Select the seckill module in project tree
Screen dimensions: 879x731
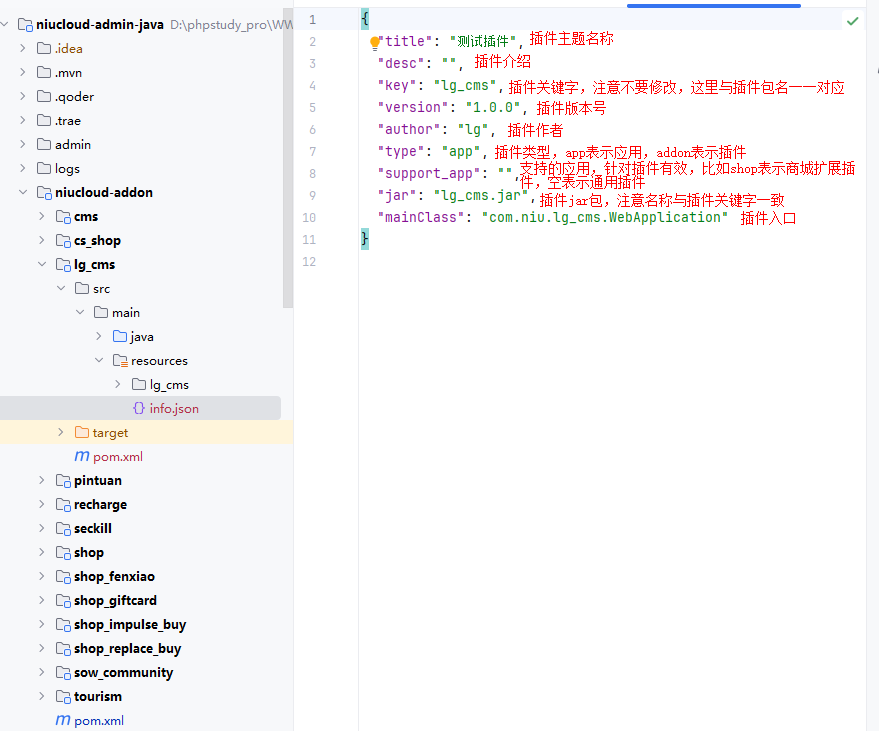click(93, 528)
